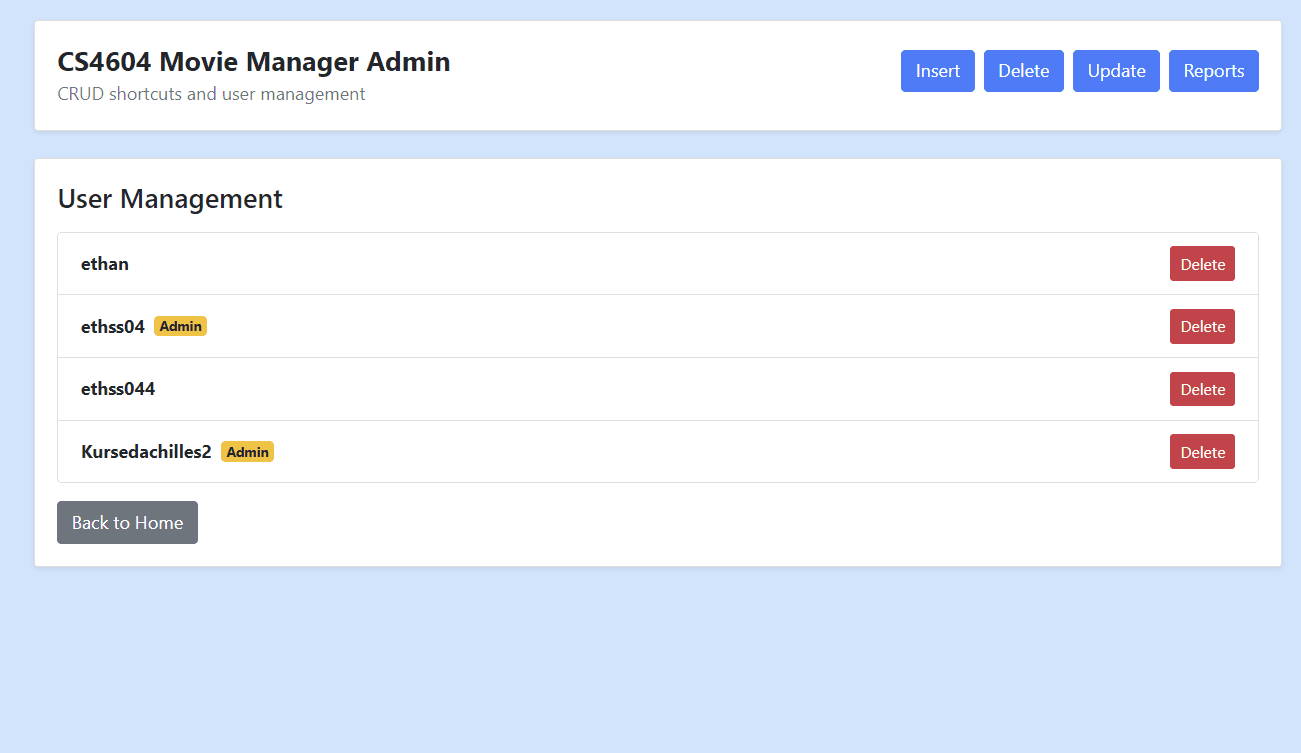
Task: Click the Delete shortcut in the header
Action: pyautogui.click(x=1023, y=70)
